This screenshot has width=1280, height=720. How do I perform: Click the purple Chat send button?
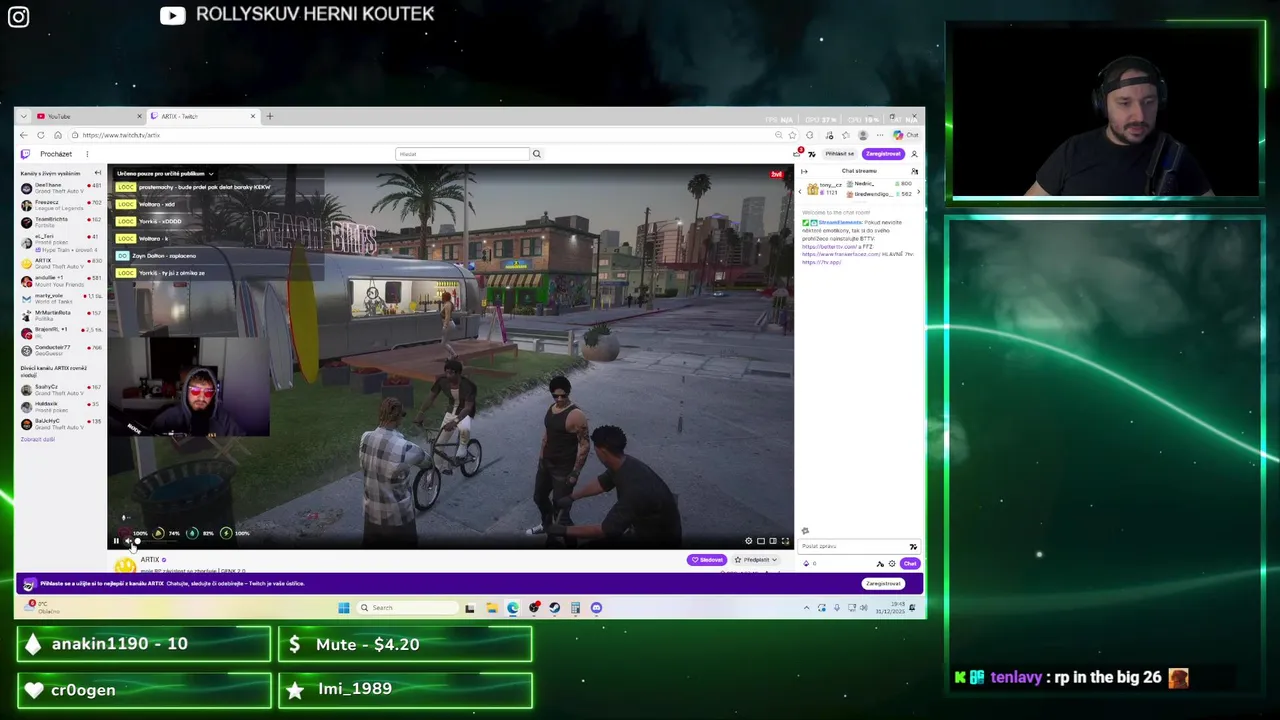tap(910, 564)
